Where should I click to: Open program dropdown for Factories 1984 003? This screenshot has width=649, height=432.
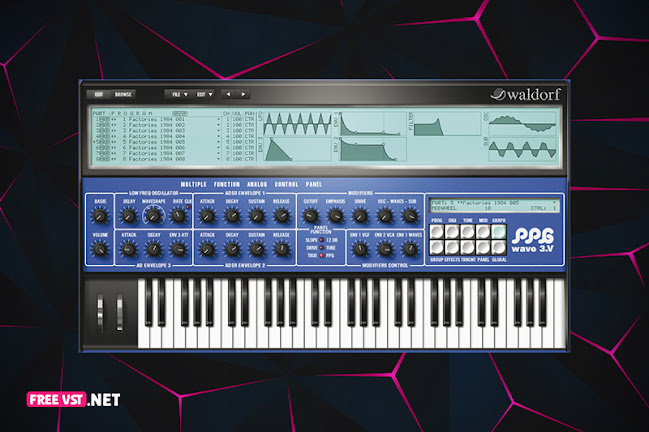(219, 131)
